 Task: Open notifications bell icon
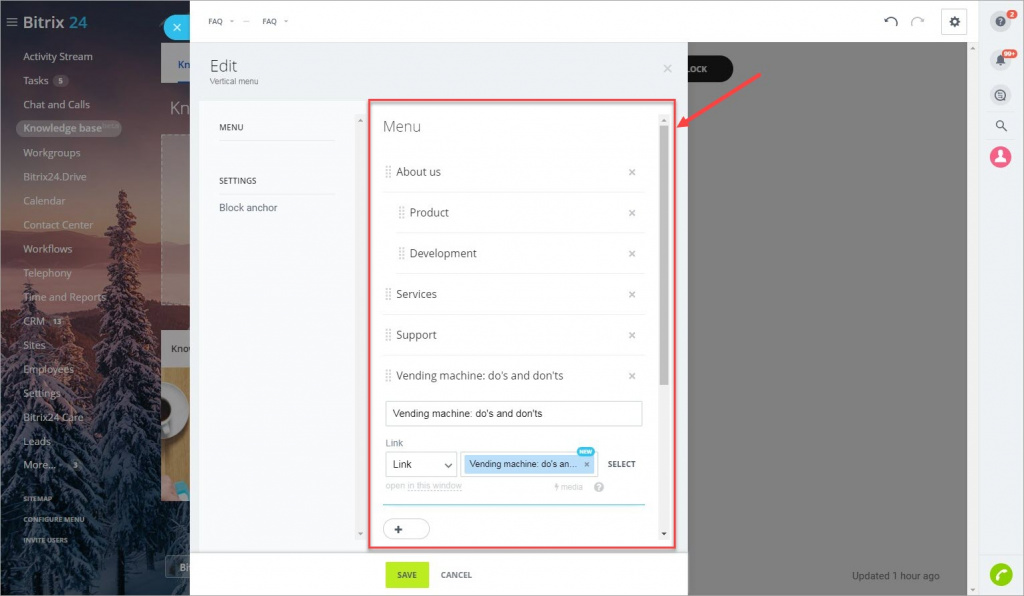coord(1000,60)
